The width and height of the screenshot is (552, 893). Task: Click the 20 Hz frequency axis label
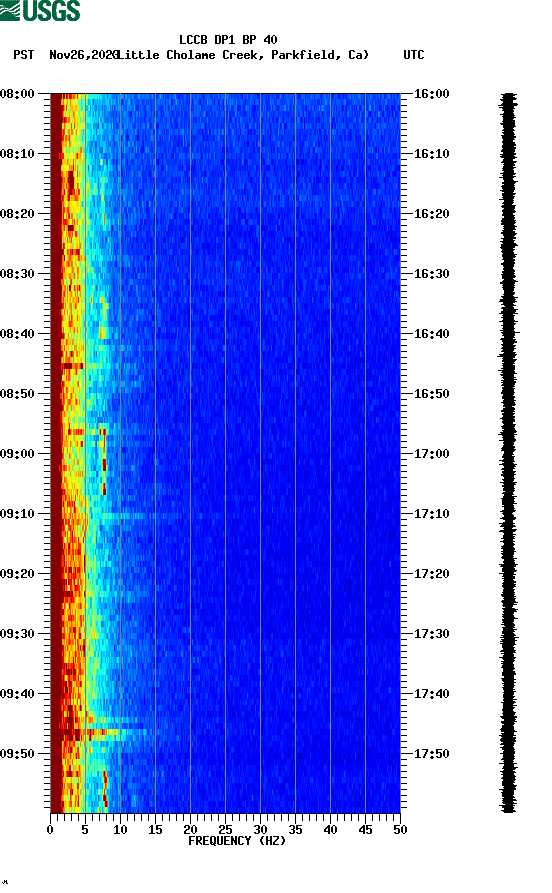190,830
